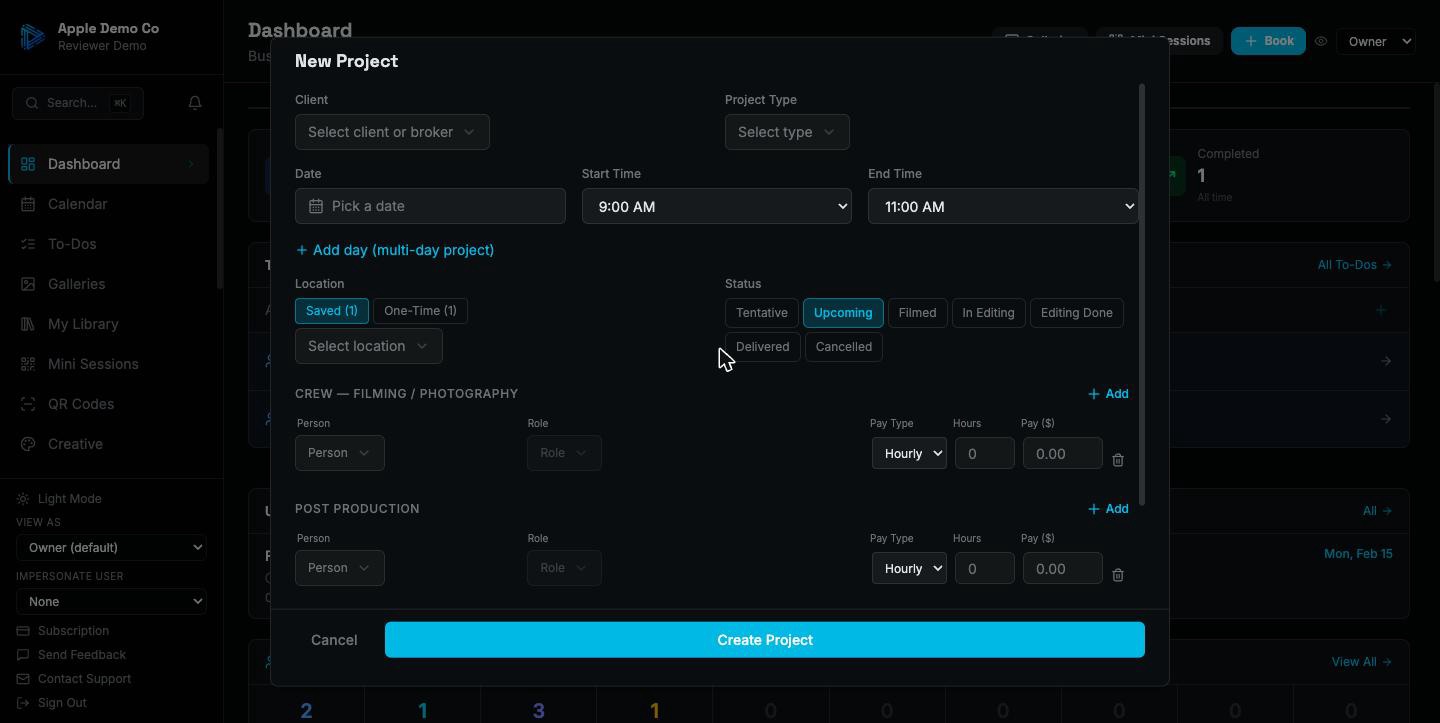Click Add day (multi-day project) link
This screenshot has width=1440, height=723.
395,250
